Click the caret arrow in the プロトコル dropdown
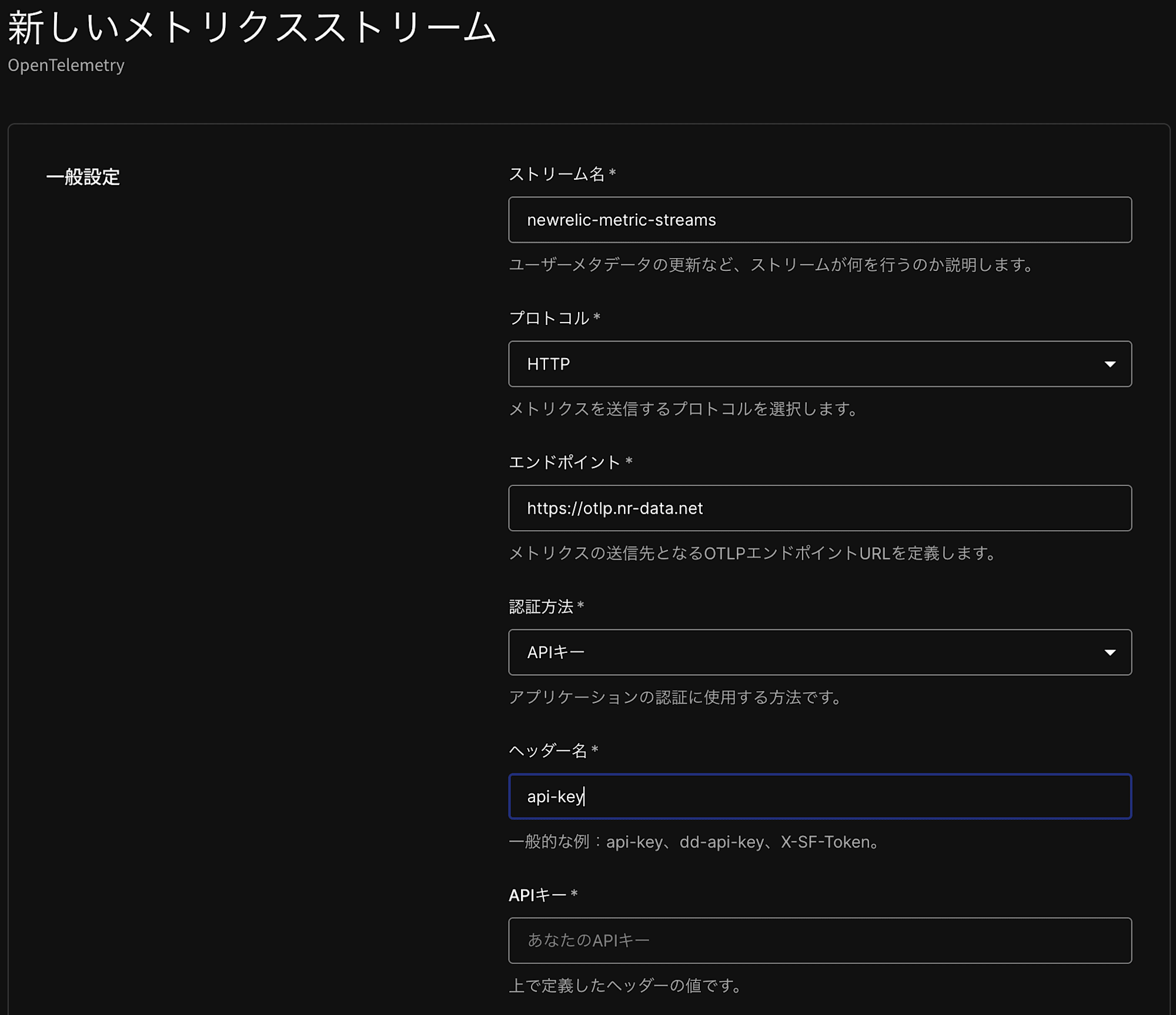The width and height of the screenshot is (1176, 1015). (1110, 364)
